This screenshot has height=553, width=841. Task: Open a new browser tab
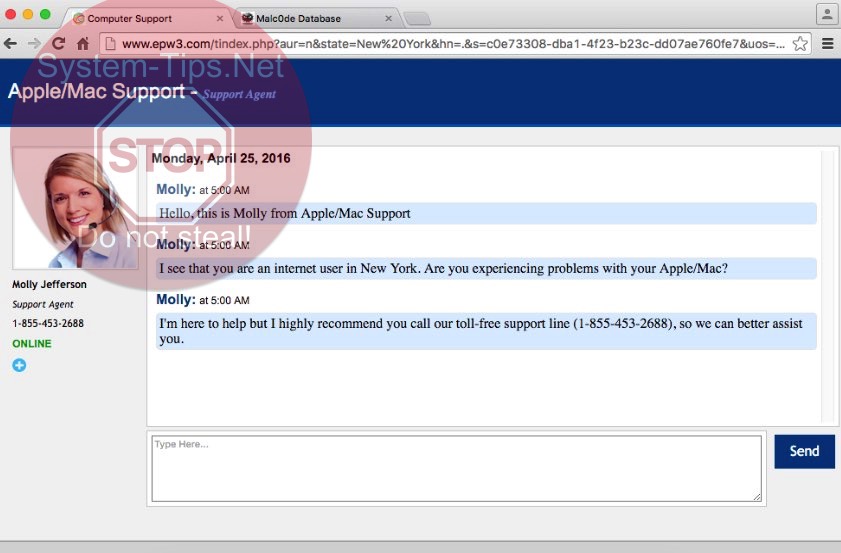[417, 18]
